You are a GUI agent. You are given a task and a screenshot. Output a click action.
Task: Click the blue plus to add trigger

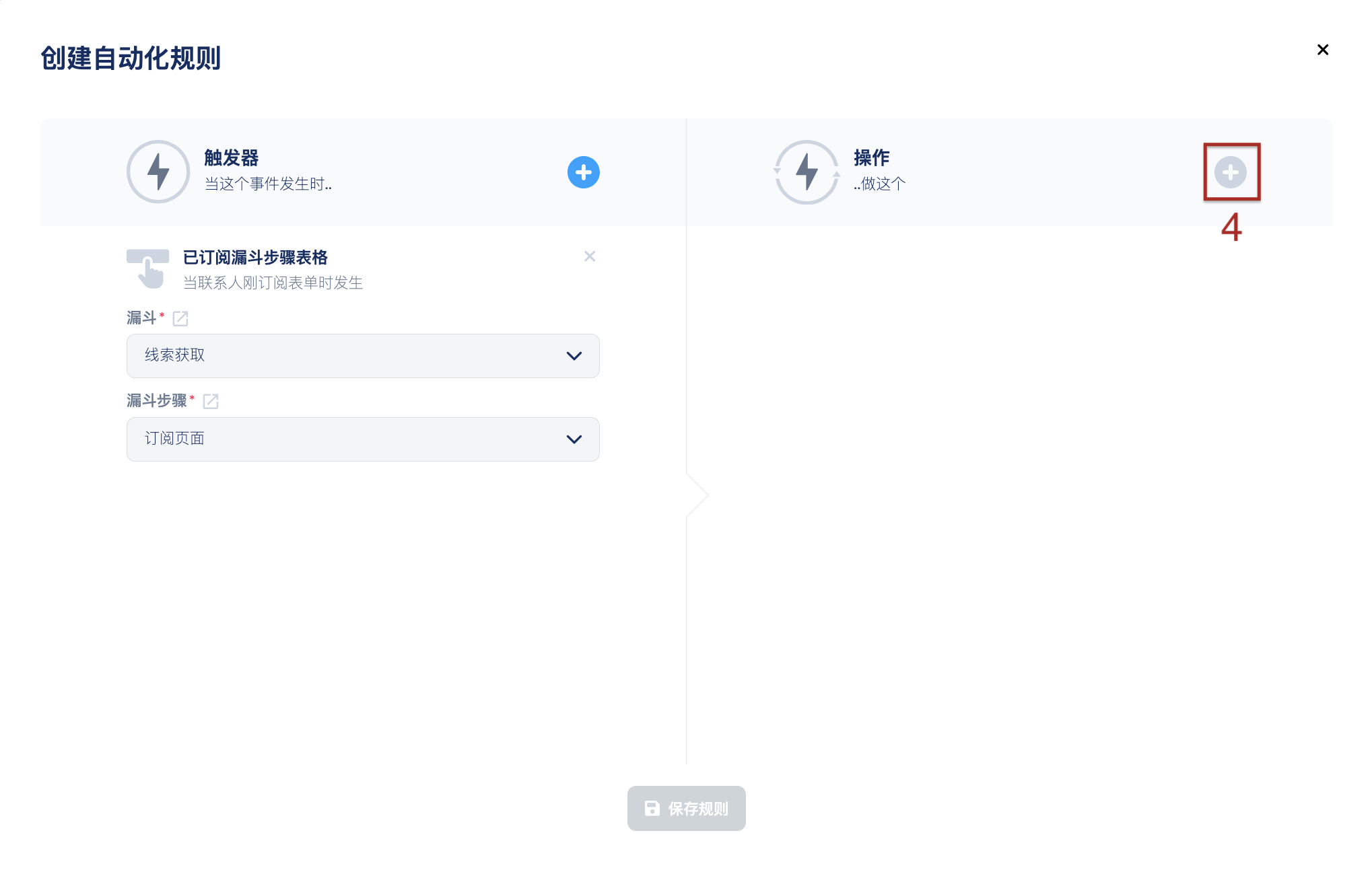pos(583,172)
